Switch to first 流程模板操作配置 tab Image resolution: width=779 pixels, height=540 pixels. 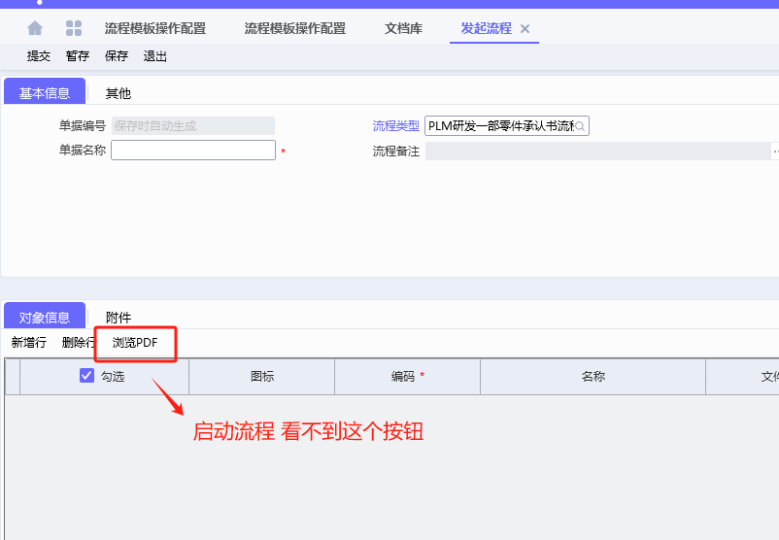pos(155,29)
